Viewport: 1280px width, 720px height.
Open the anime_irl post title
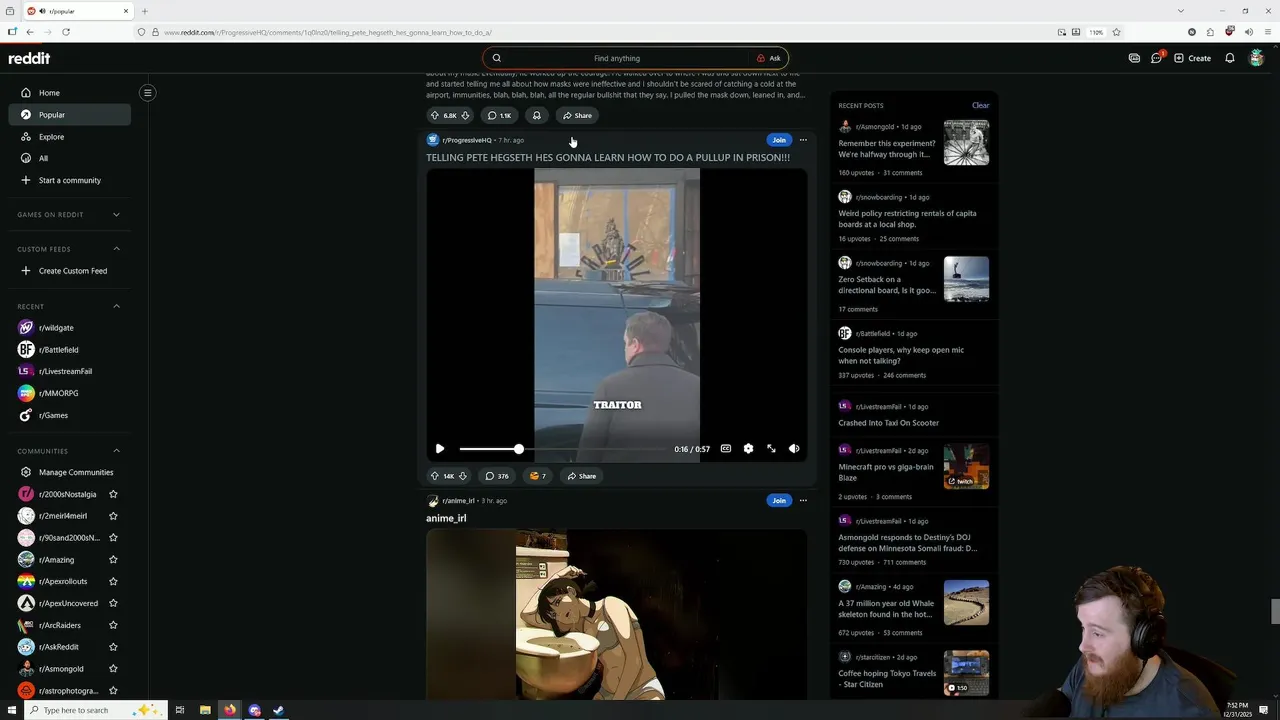(446, 518)
